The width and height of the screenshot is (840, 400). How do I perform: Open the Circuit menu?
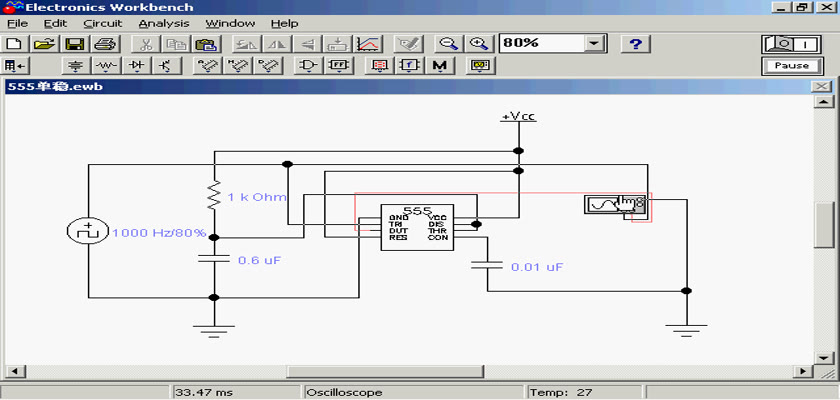(103, 24)
